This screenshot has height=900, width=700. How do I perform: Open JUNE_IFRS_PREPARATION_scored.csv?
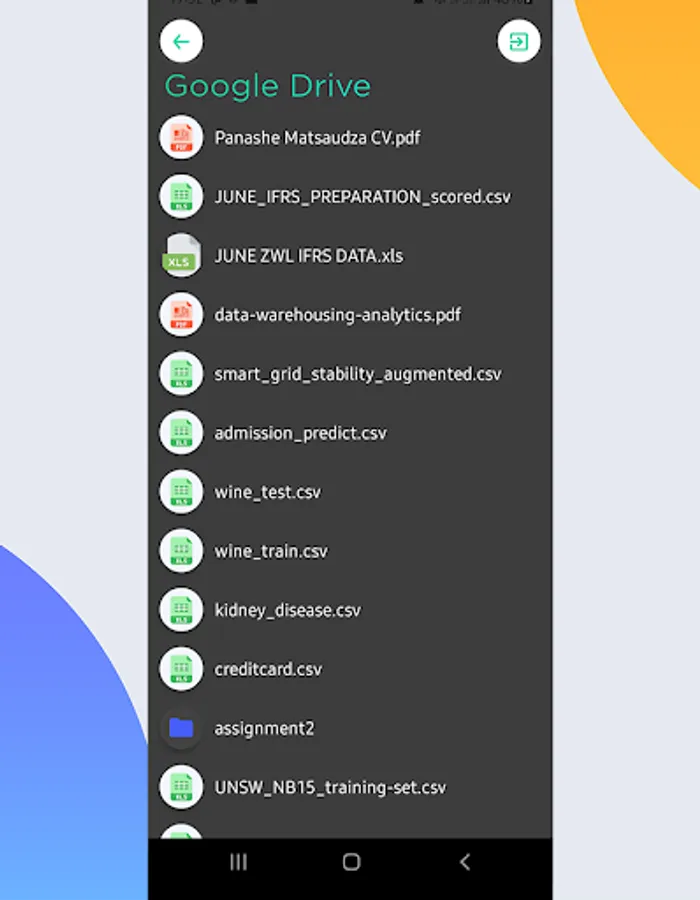tap(350, 197)
